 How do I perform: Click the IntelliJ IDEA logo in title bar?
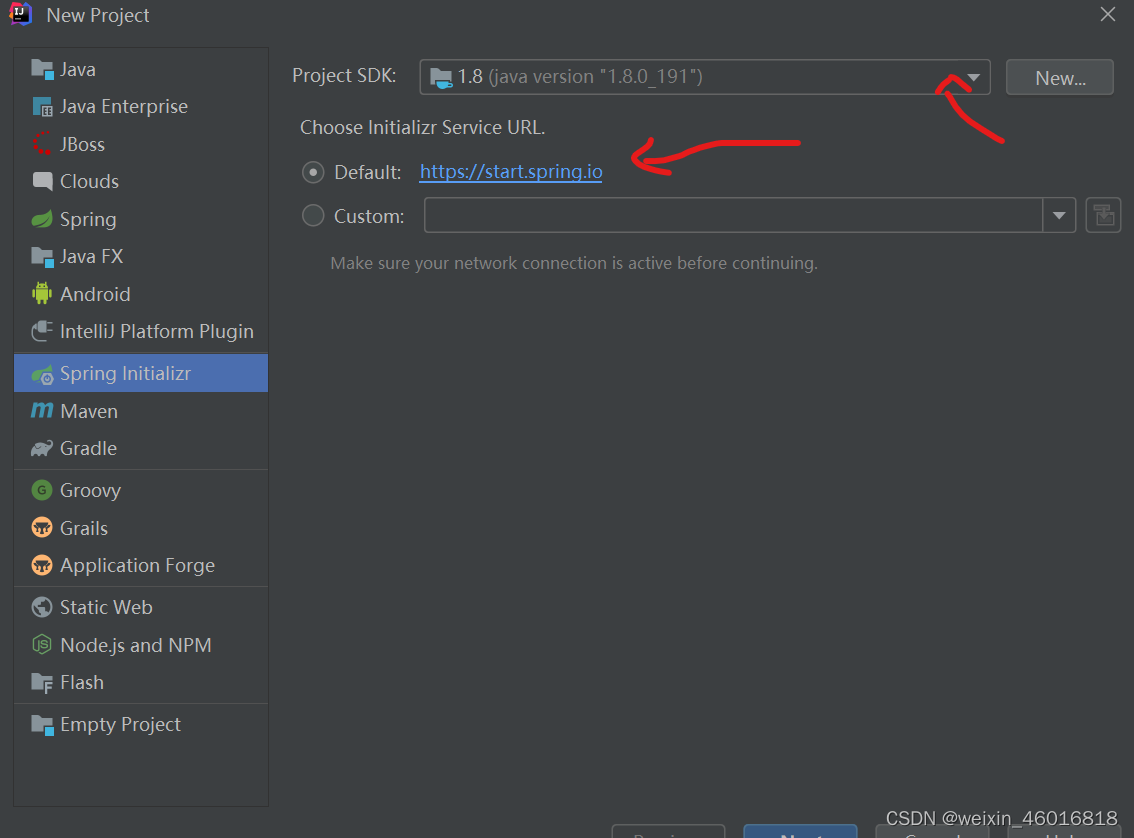pos(20,14)
